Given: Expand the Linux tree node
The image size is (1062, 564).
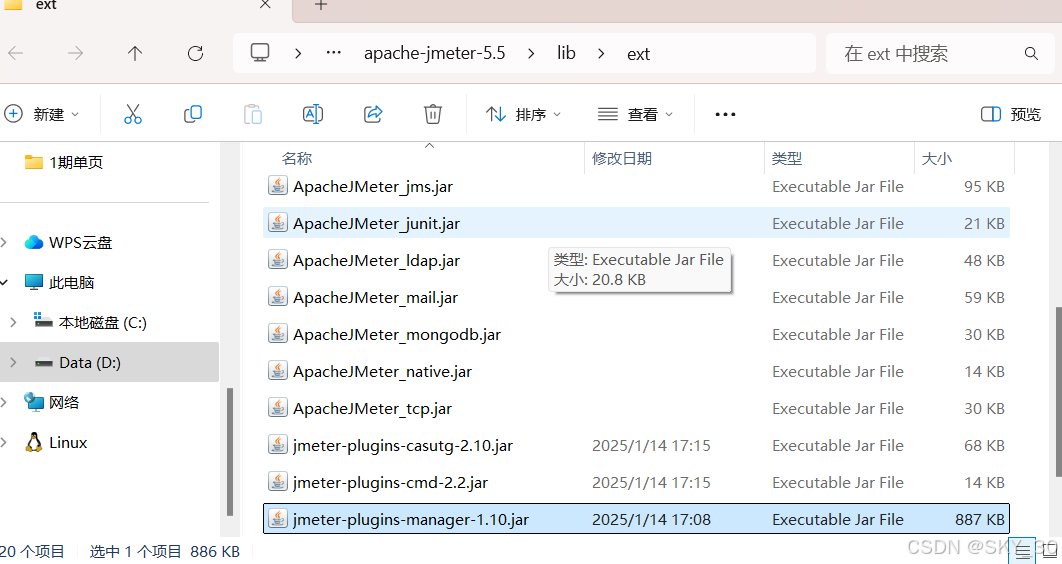Looking at the screenshot, I should click(x=5, y=443).
